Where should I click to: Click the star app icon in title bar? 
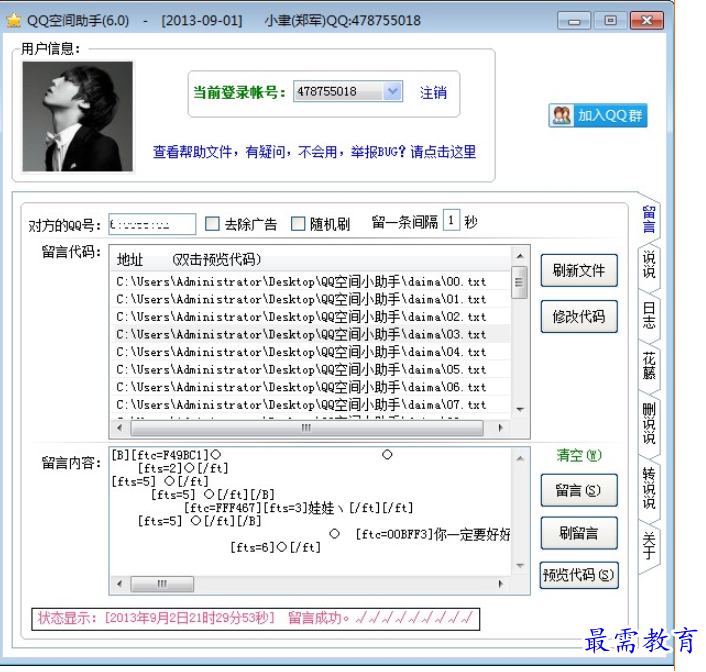[x=14, y=20]
